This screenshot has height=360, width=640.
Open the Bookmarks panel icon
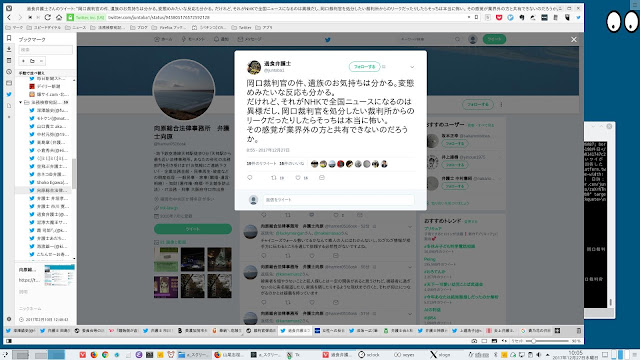coord(9,38)
